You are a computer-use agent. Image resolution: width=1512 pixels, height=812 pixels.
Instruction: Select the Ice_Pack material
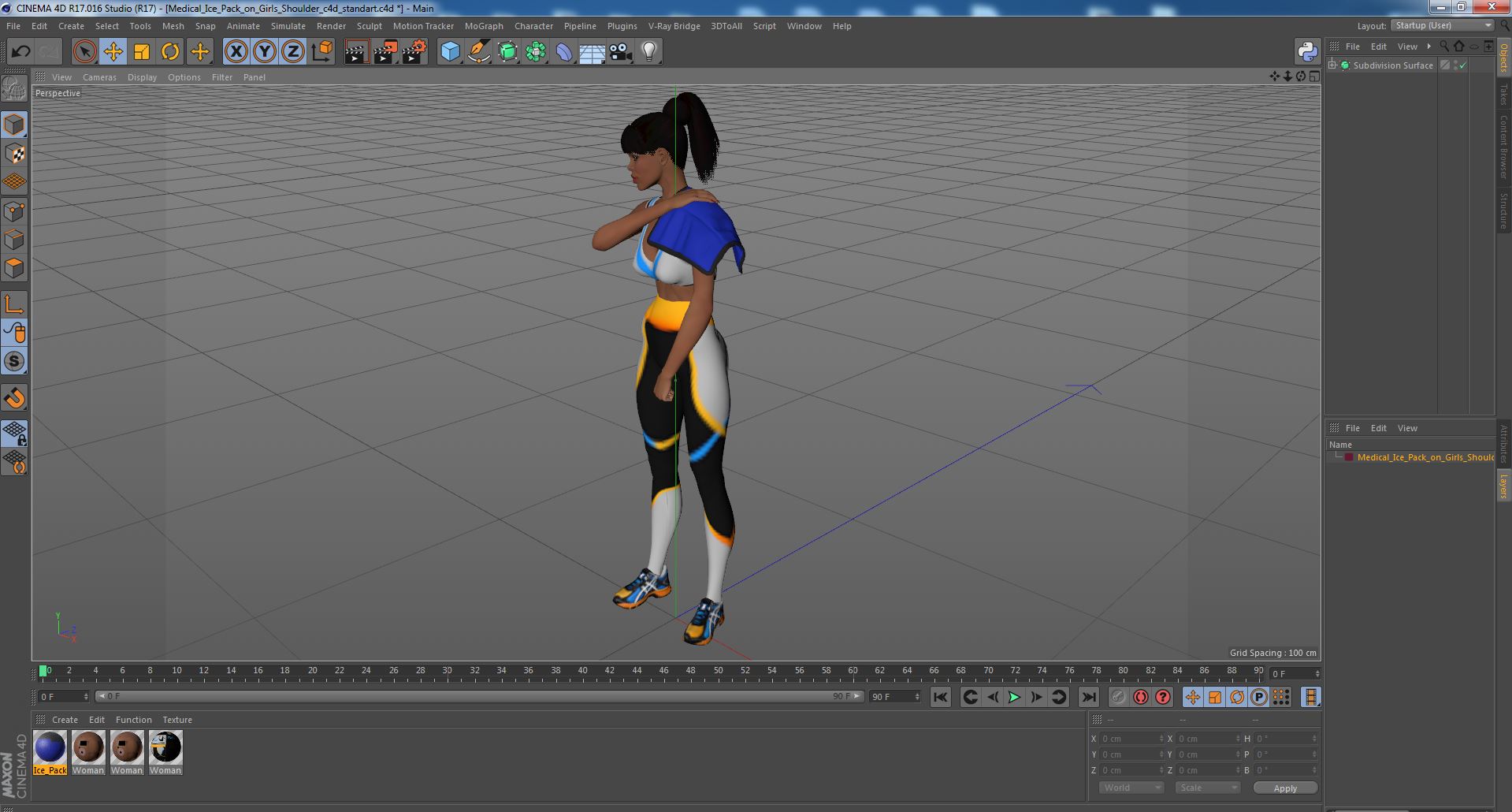[50, 753]
